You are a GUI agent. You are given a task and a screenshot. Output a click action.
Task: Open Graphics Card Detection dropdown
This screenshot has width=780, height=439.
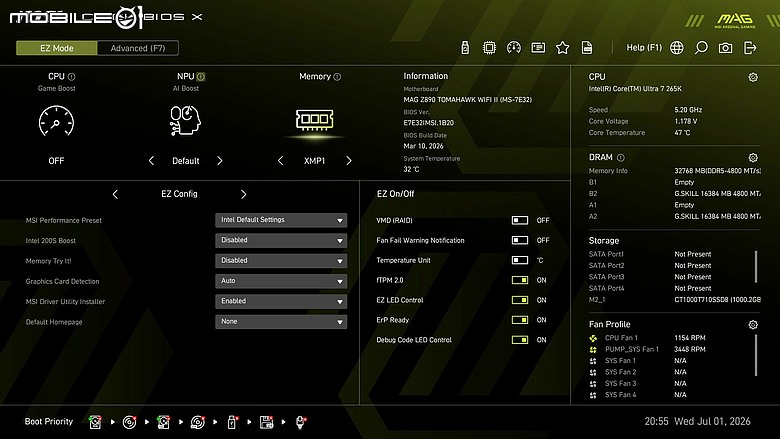[281, 281]
